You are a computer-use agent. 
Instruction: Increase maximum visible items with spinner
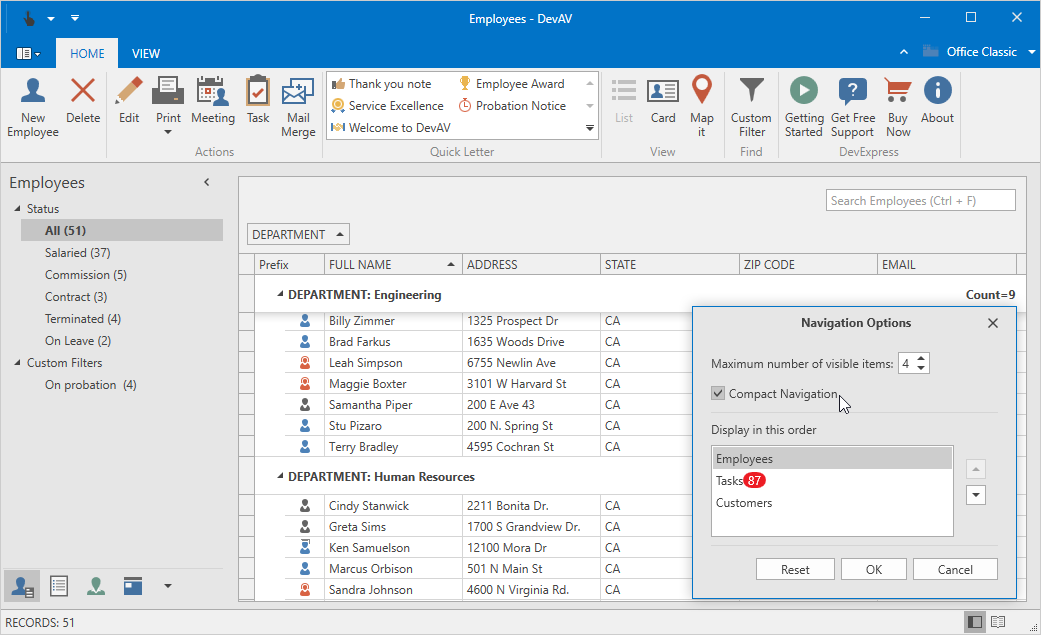coord(921,359)
